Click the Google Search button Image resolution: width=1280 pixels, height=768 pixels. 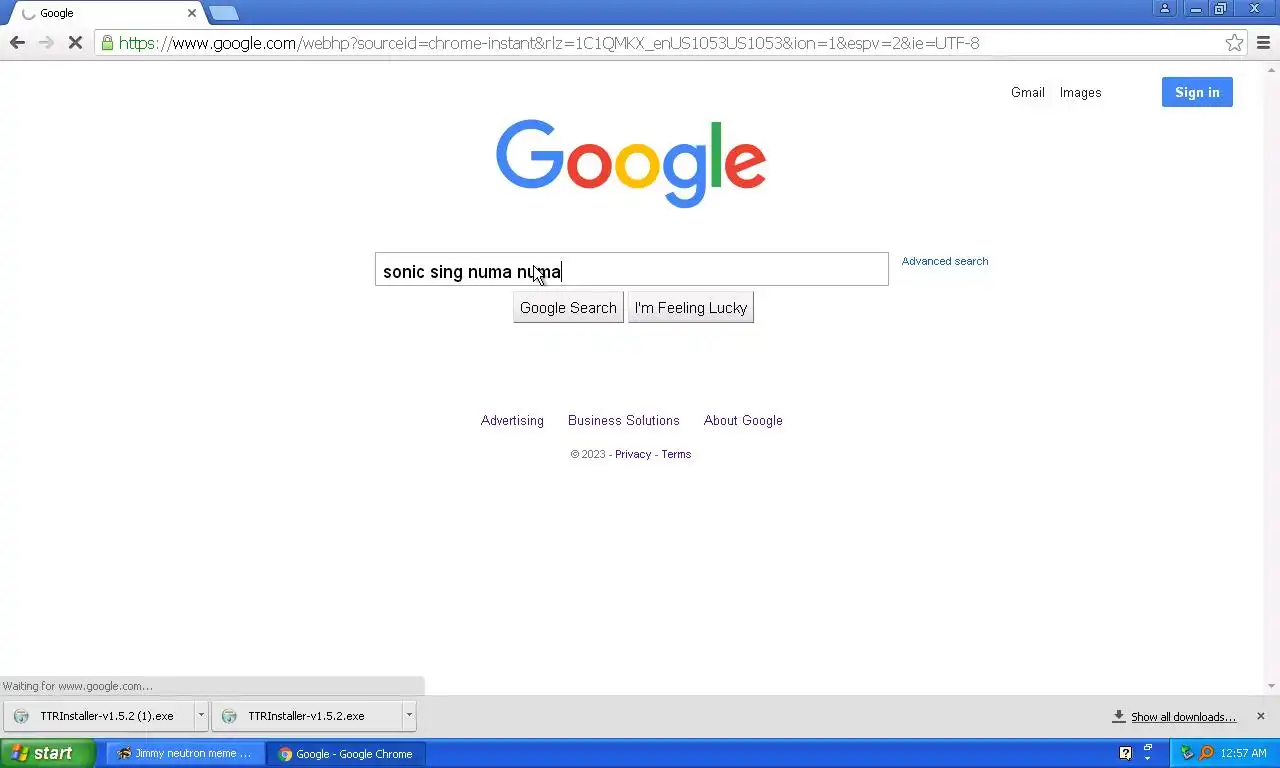point(568,308)
